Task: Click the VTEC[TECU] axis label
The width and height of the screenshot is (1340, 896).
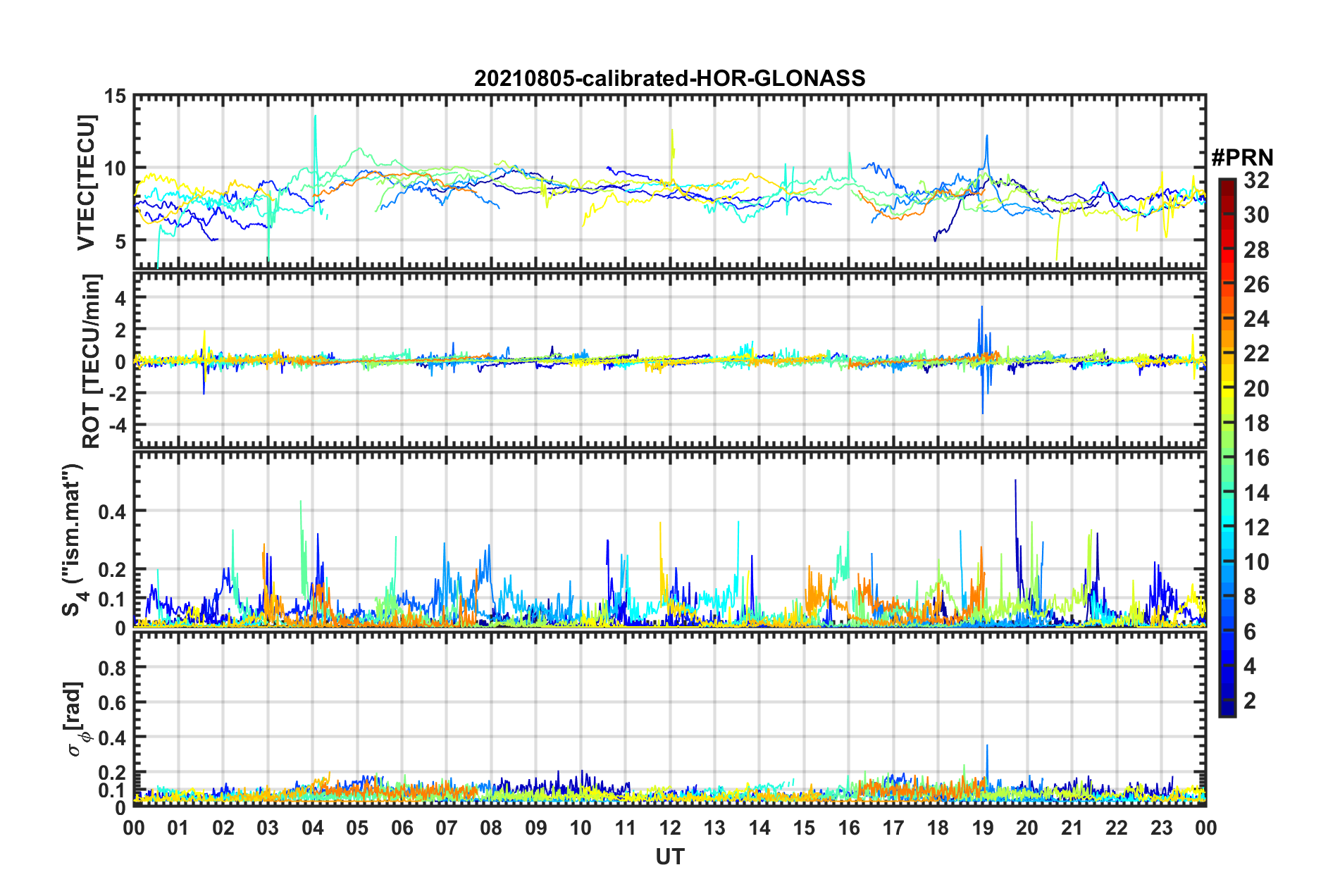Action: [86, 182]
